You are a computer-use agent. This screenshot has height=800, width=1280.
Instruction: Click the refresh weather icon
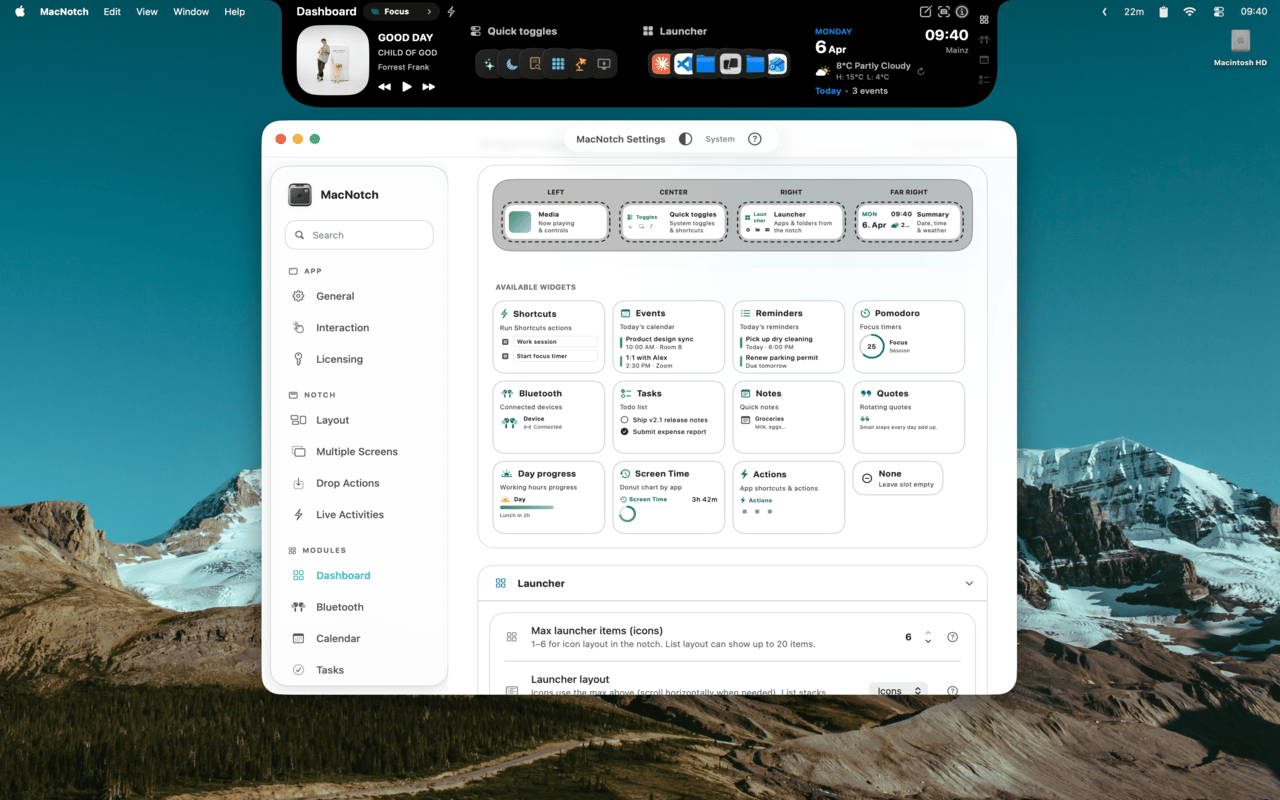pos(920,71)
